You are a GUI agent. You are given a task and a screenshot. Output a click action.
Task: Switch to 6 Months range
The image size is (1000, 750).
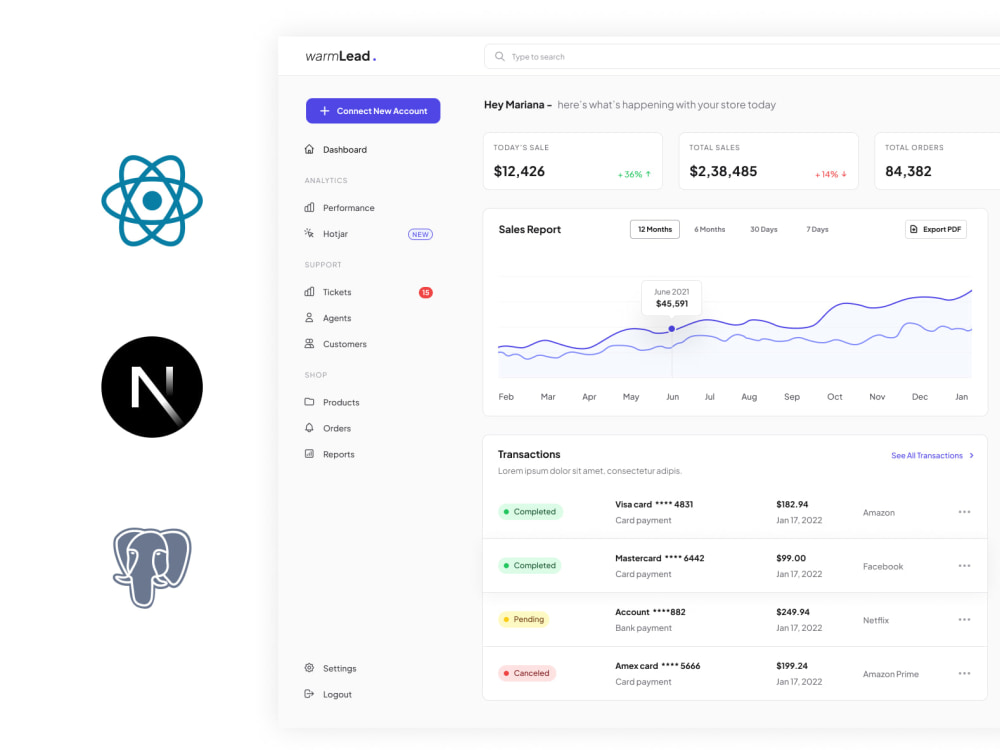pyautogui.click(x=709, y=230)
